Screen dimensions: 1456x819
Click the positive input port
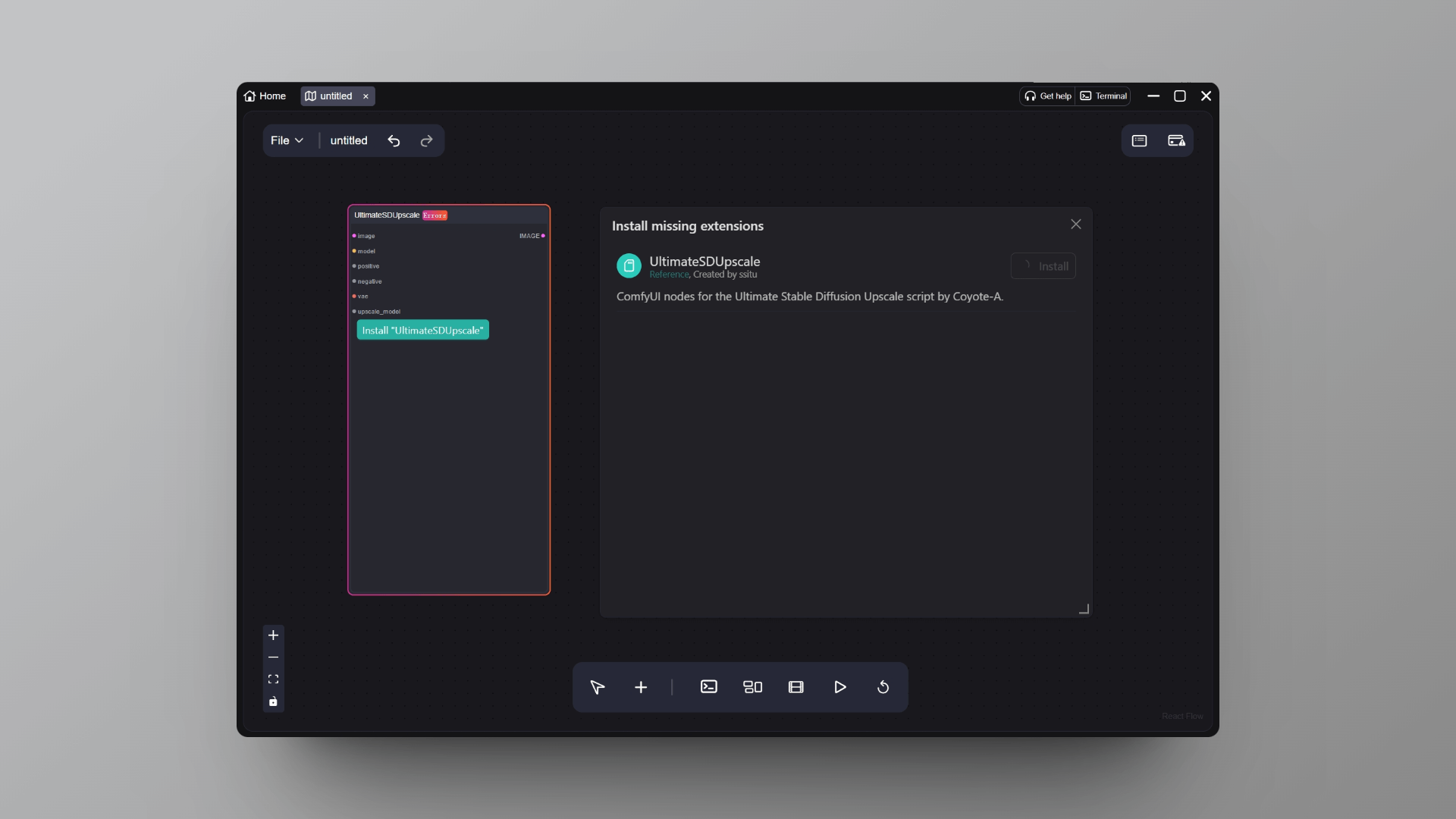tap(354, 266)
